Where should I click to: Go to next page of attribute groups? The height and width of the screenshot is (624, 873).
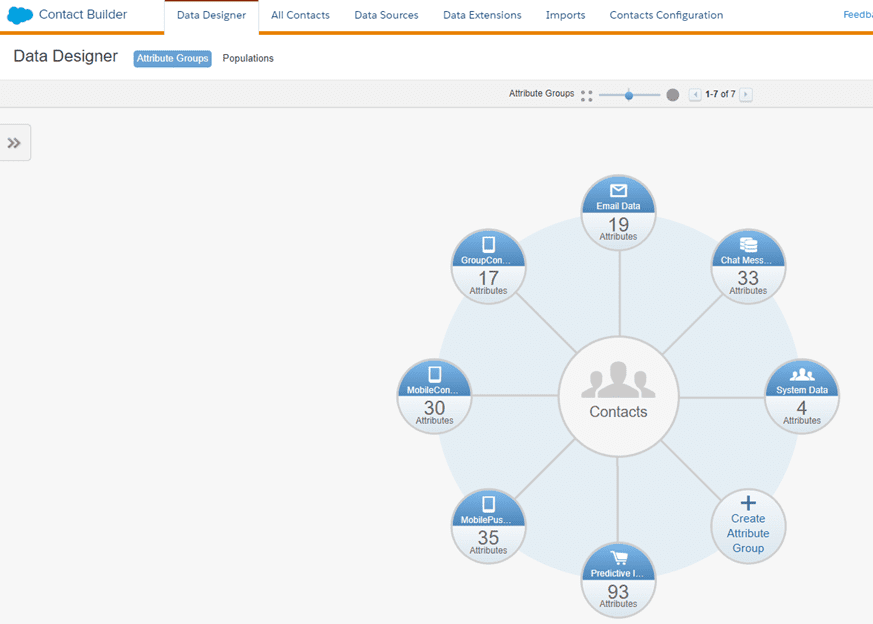click(x=746, y=95)
